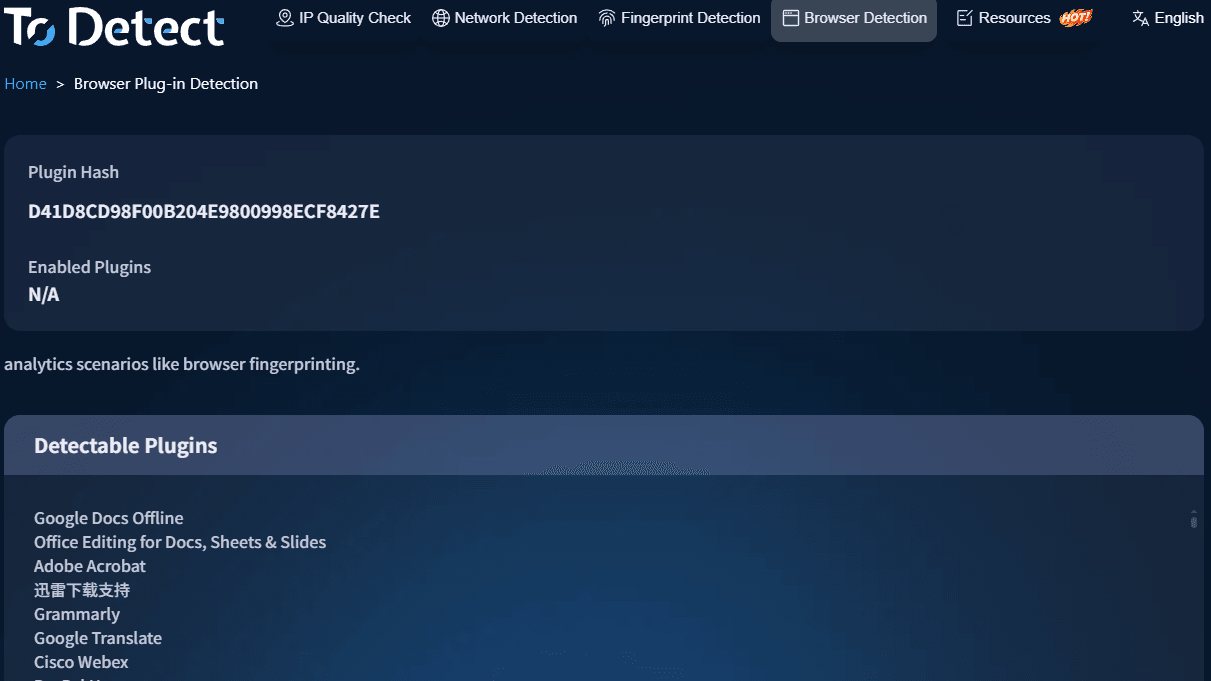
Task: Click the Browser Detection window icon
Action: point(790,18)
